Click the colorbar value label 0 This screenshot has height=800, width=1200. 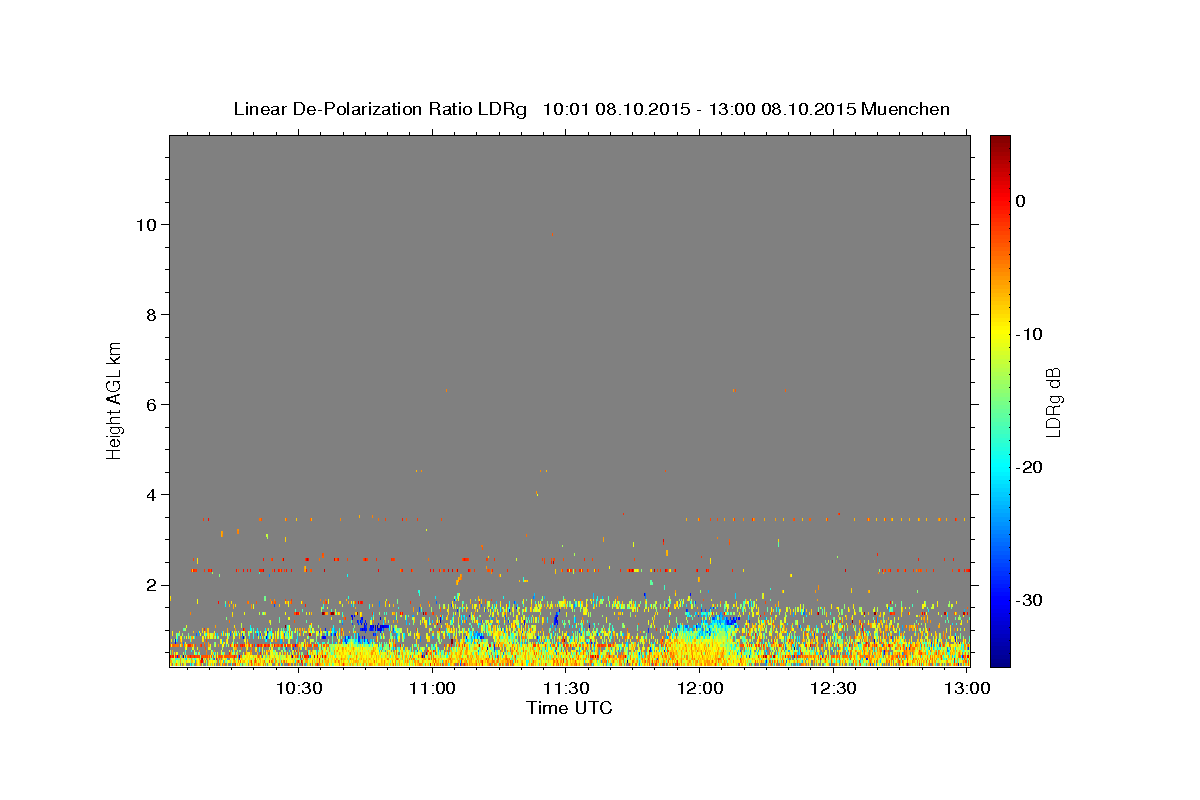tap(1020, 201)
